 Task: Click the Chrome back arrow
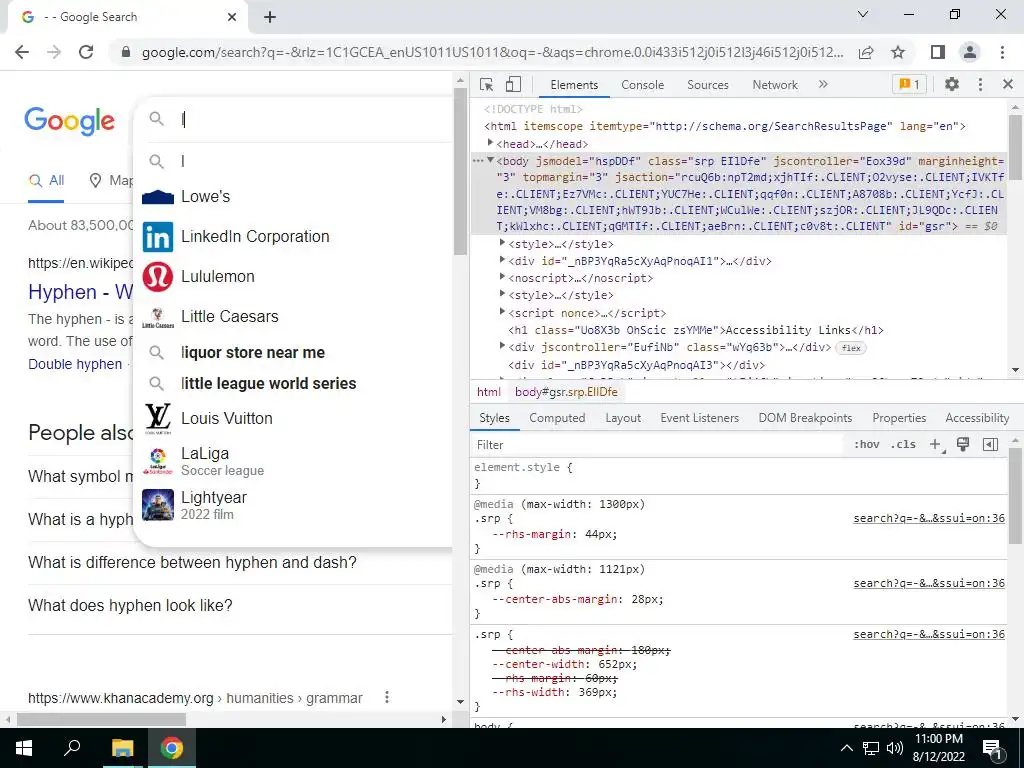pyautogui.click(x=22, y=52)
